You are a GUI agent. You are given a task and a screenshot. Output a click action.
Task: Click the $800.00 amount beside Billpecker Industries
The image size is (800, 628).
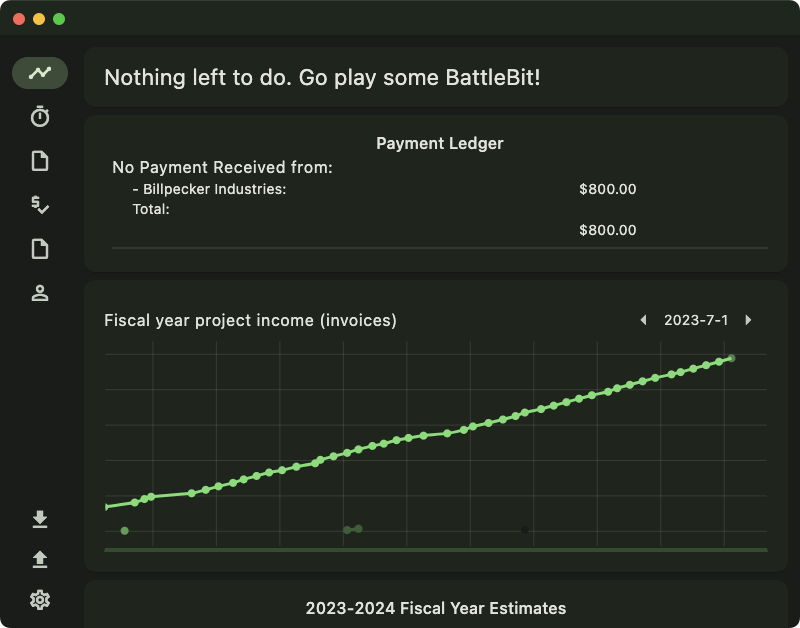[x=607, y=189]
